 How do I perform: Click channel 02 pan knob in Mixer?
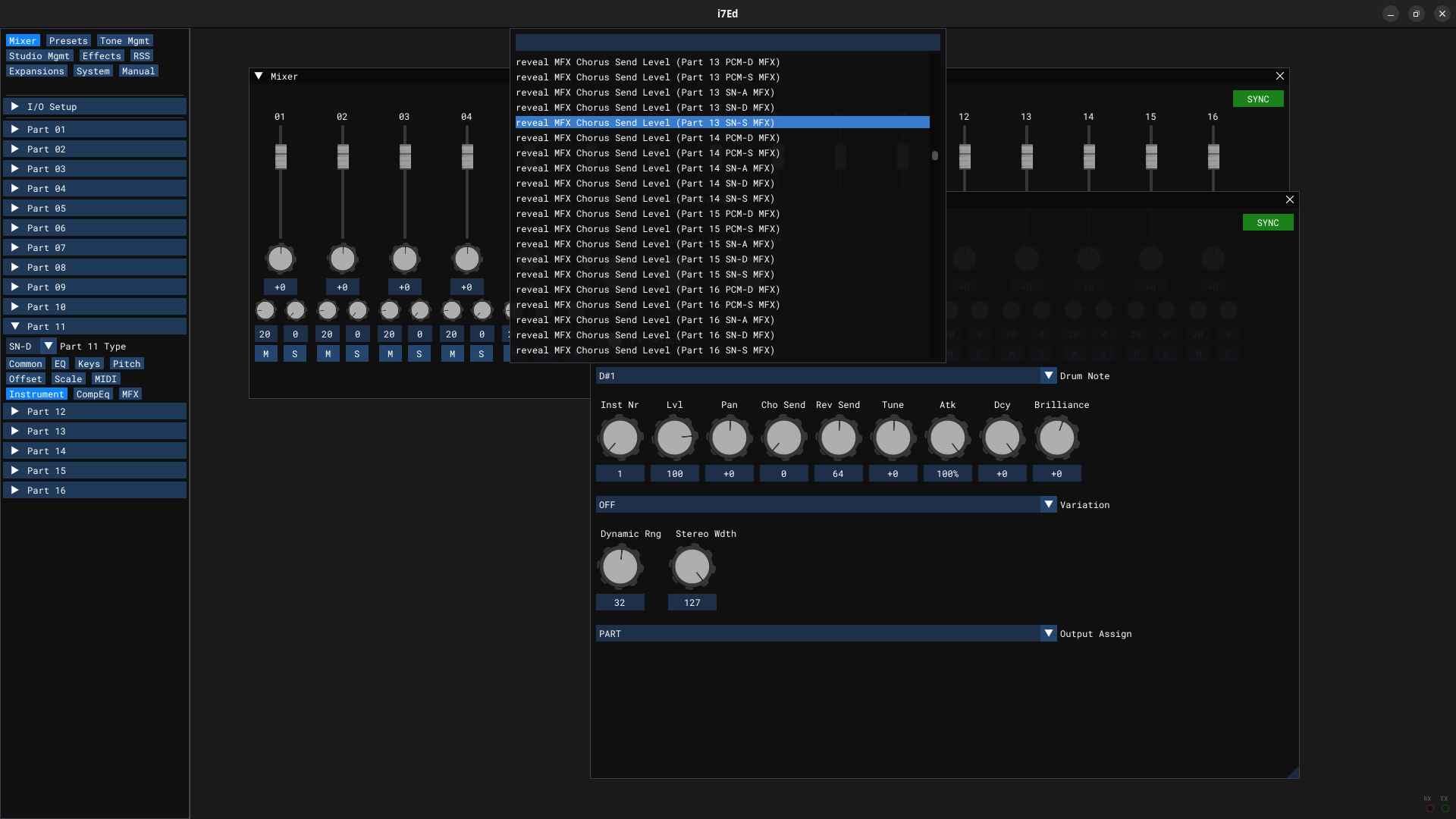tap(342, 259)
